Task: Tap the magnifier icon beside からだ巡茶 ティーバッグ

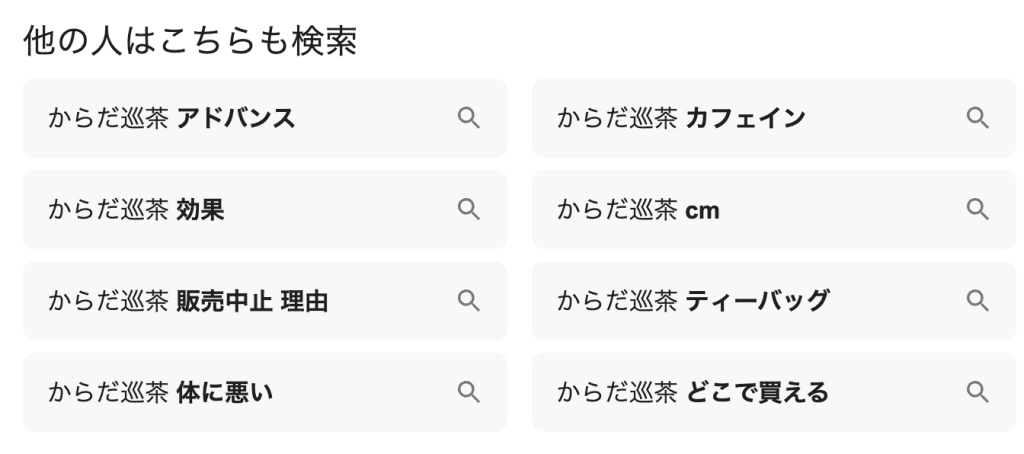Action: tap(977, 300)
